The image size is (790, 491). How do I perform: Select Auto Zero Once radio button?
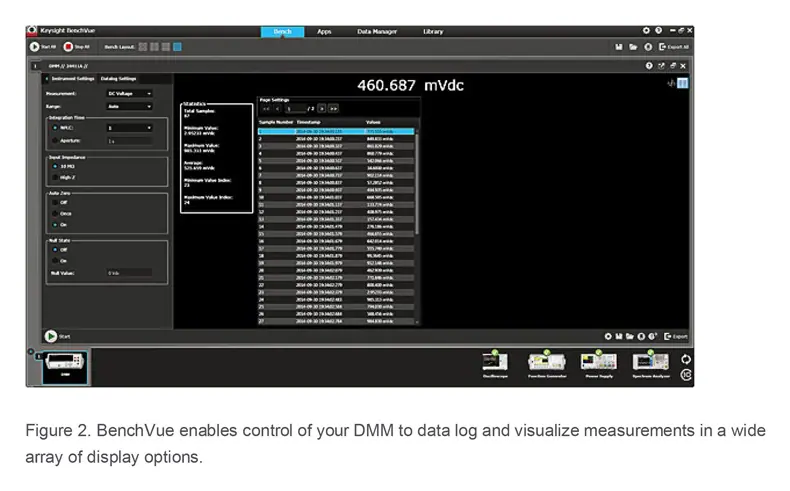pos(55,214)
